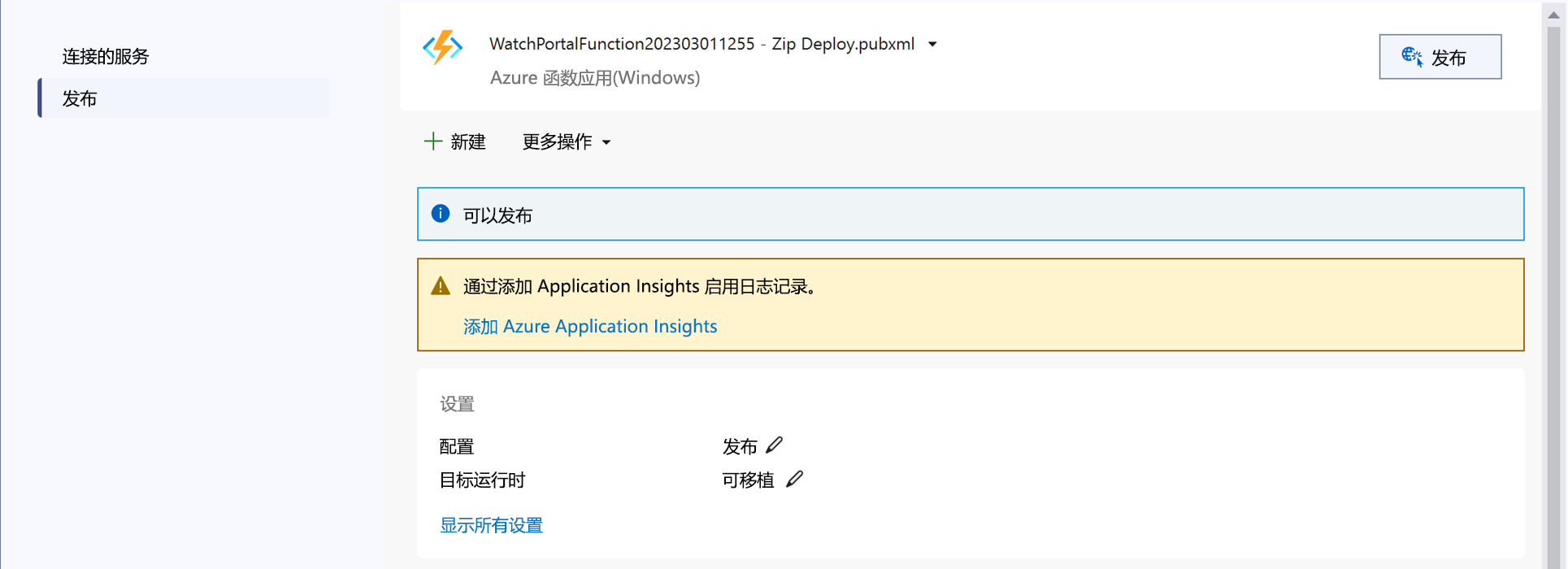Click the globe icon in the 发布 button
Screen dimensions: 1568x569
(1412, 57)
